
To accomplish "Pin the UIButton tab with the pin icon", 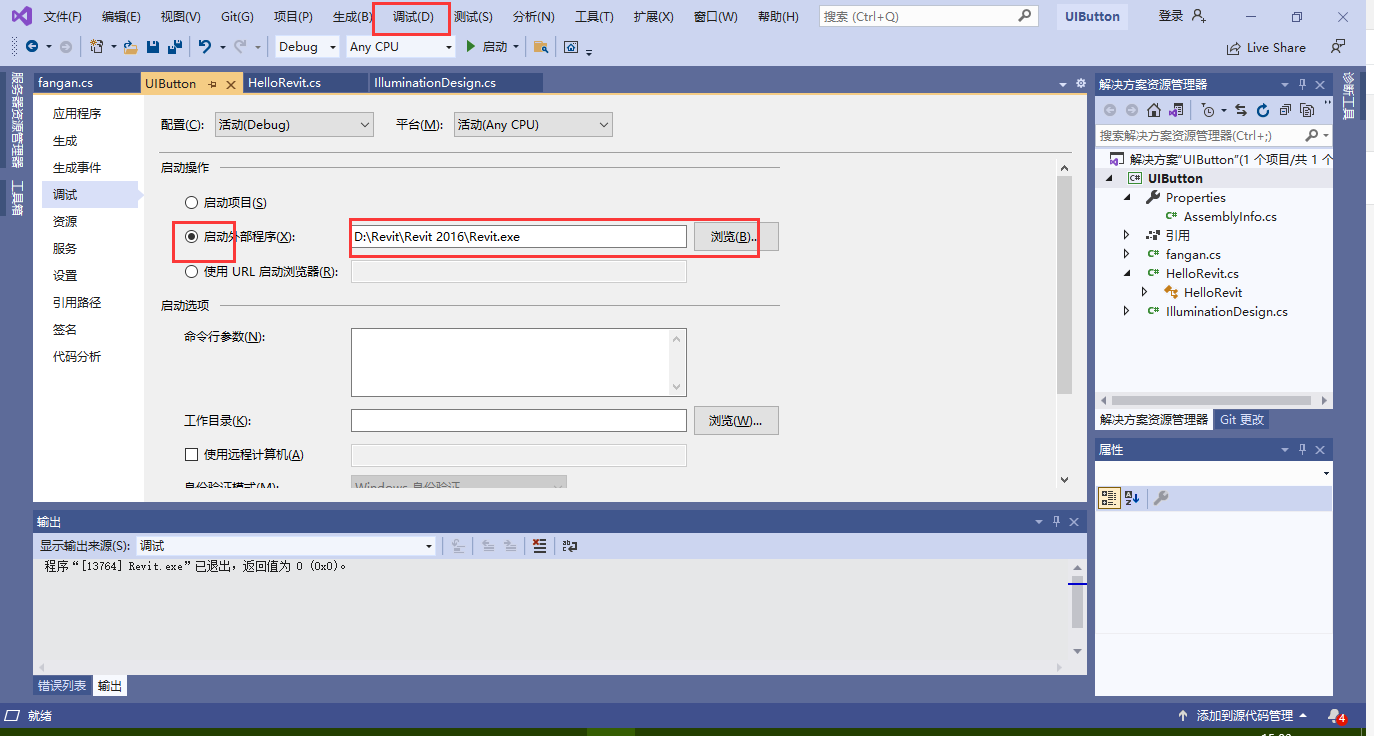I will (212, 84).
